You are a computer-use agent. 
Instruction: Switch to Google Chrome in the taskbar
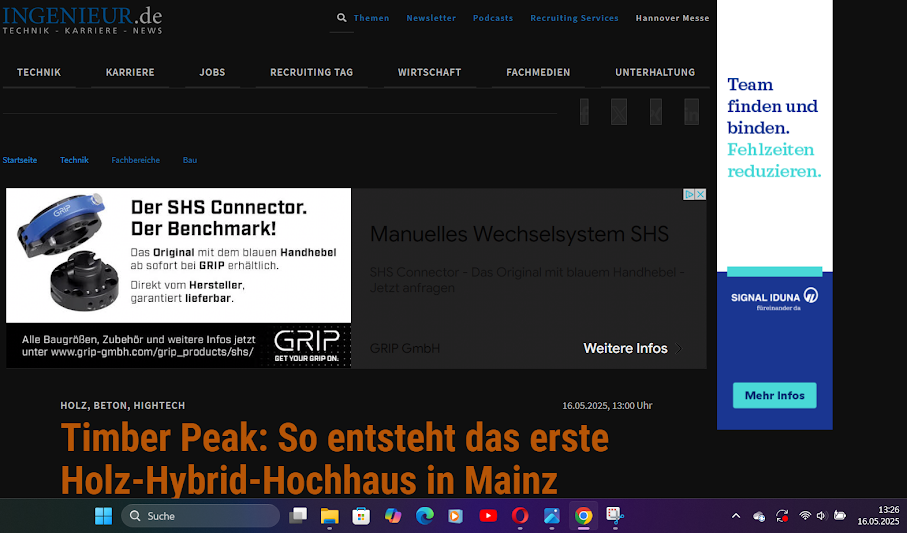[x=583, y=516]
